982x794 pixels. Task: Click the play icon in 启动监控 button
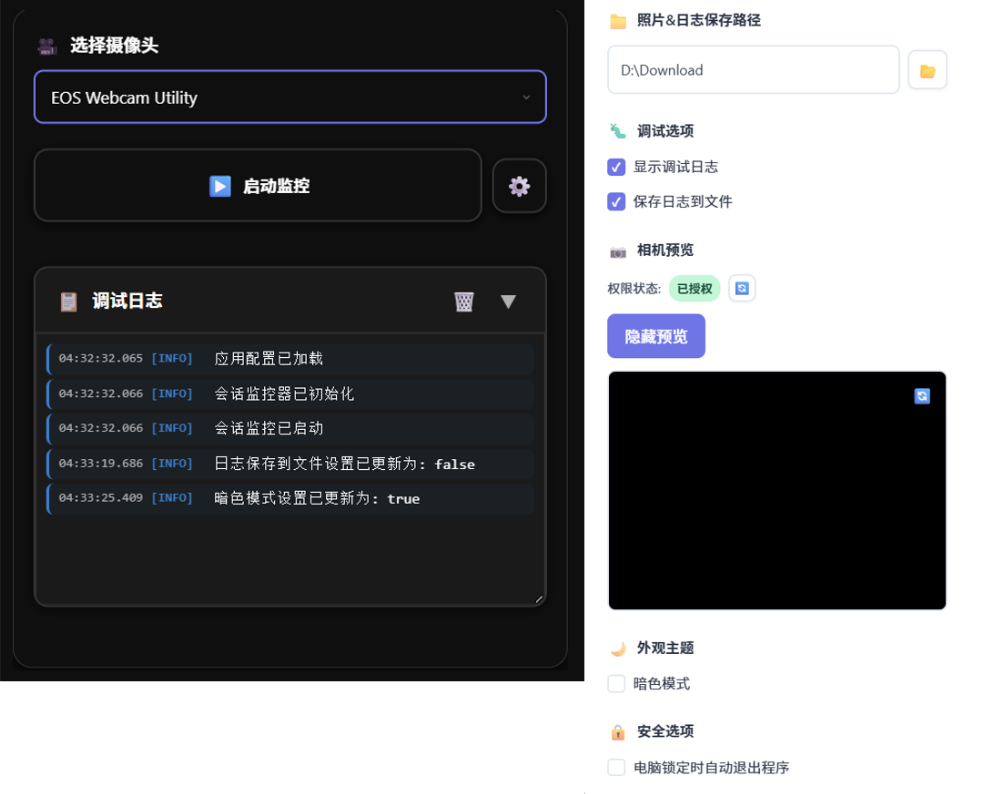[x=220, y=186]
